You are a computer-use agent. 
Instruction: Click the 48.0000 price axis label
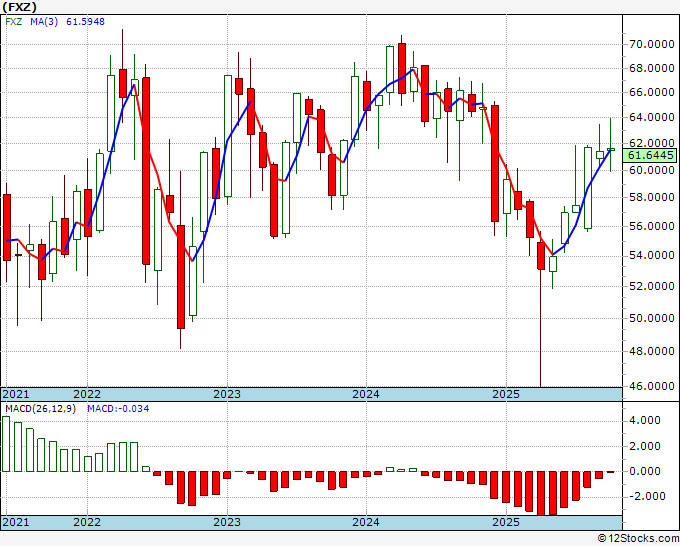651,351
